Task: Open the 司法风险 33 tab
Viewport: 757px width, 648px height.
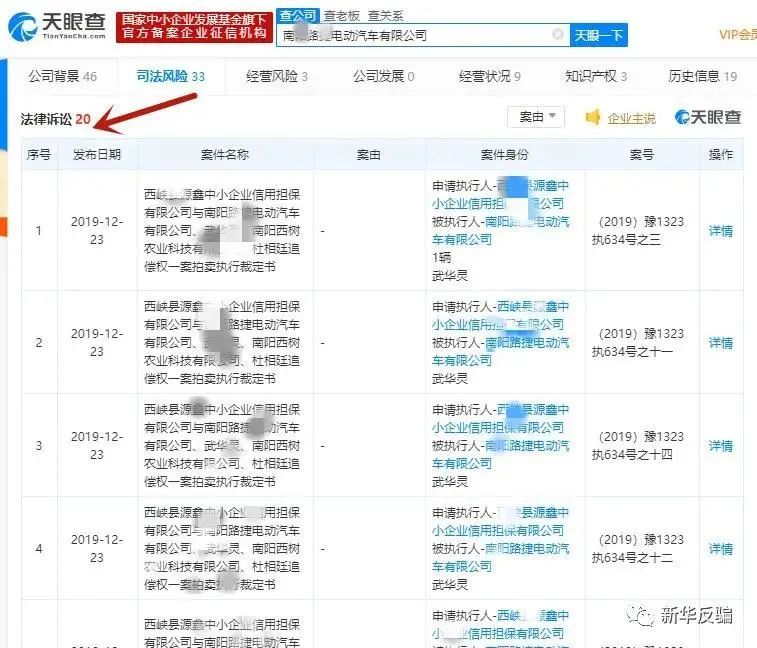Action: tap(170, 76)
